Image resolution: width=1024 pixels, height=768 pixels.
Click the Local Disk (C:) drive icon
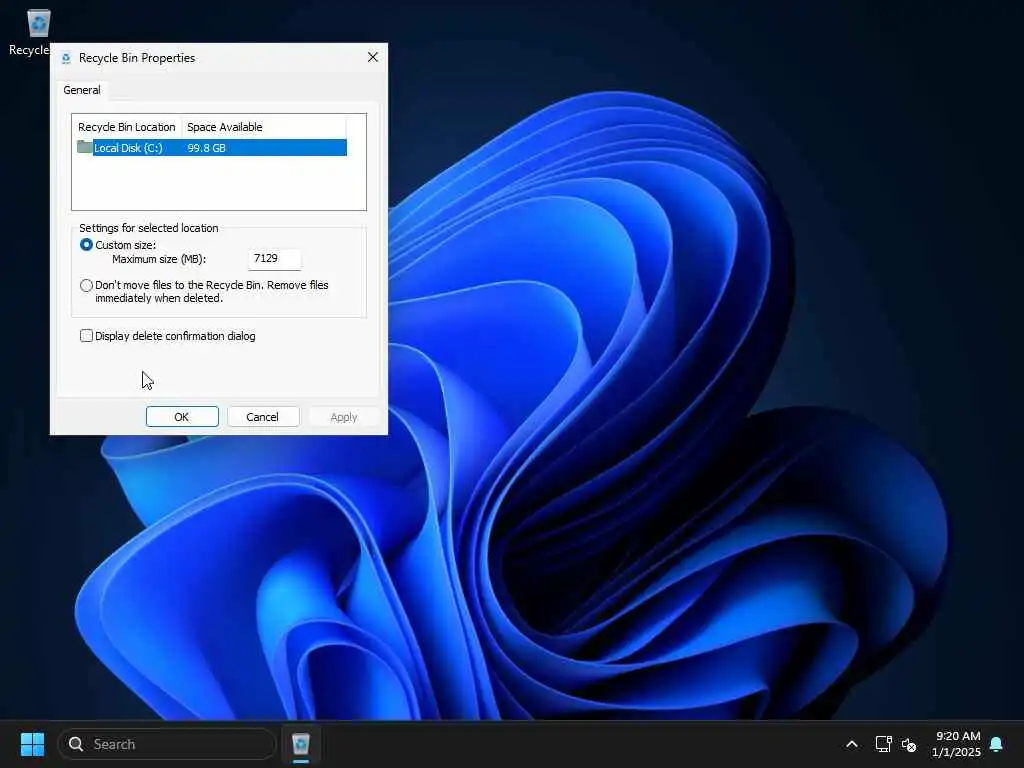click(84, 147)
